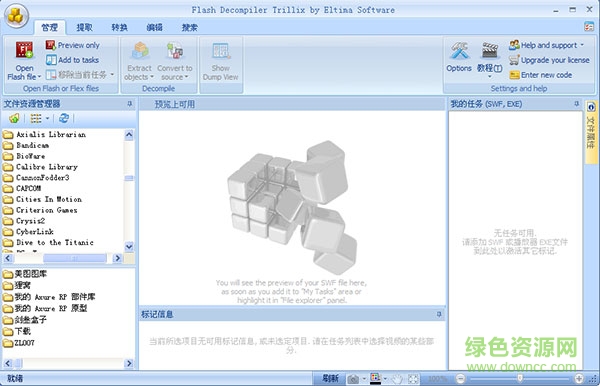Switch to the 提取 ribbon tab
The width and height of the screenshot is (600, 386).
coord(84,27)
